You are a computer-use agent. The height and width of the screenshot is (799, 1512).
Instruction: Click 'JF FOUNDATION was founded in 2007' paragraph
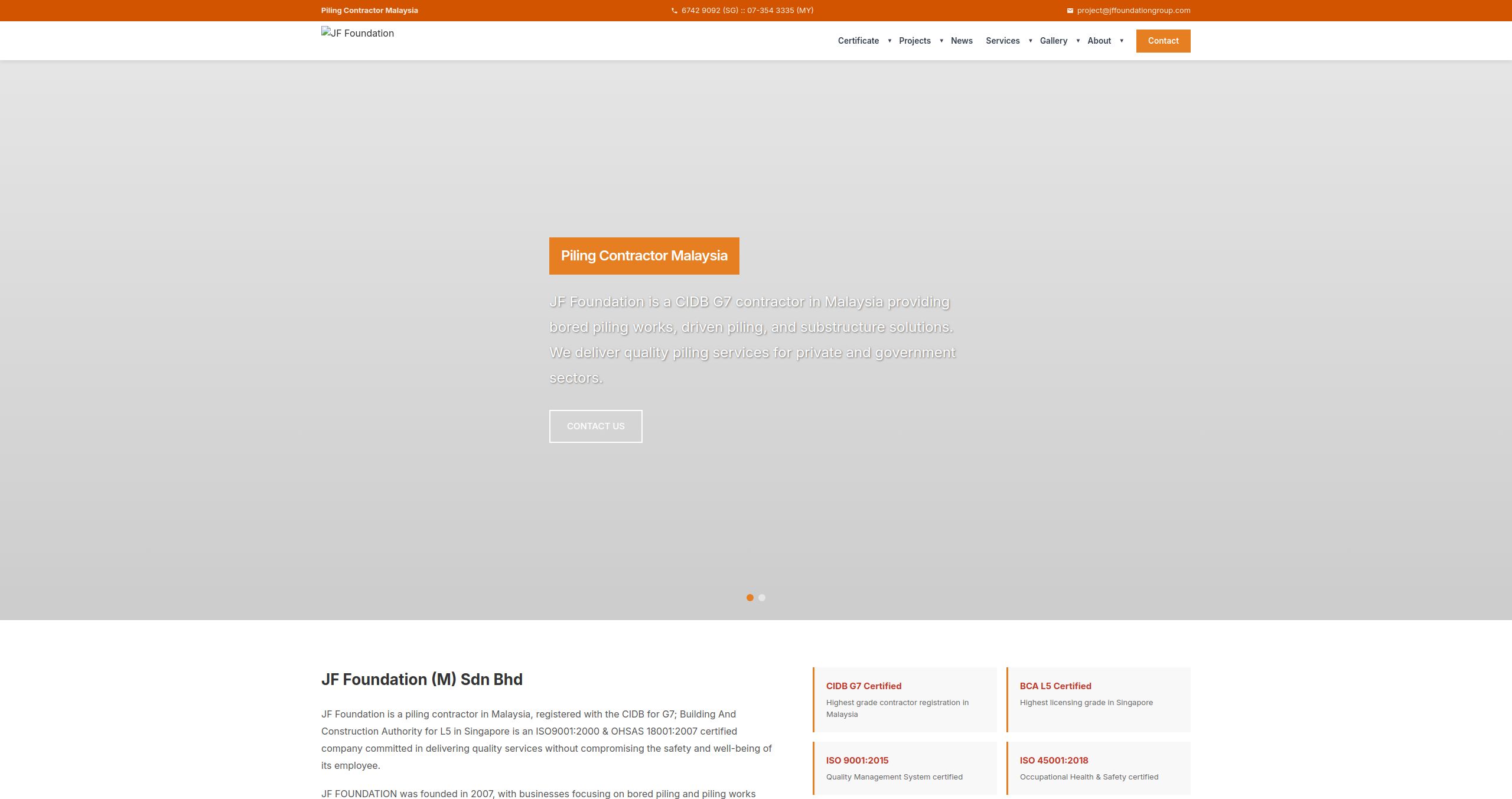539,794
